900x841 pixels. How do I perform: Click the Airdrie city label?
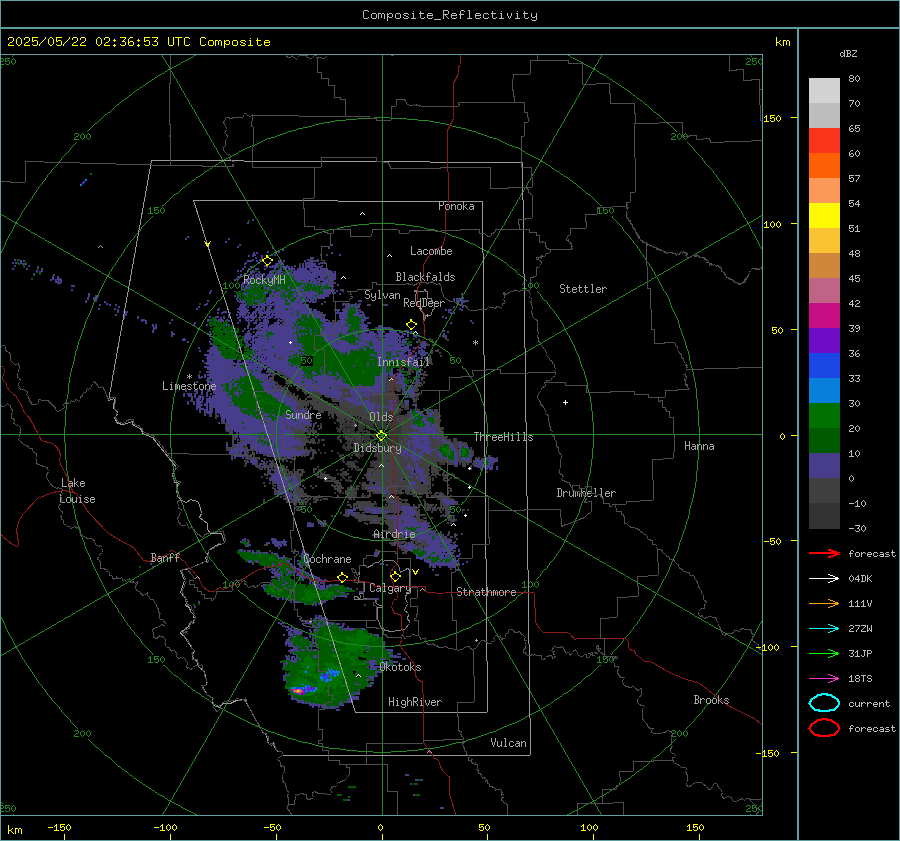click(x=394, y=534)
